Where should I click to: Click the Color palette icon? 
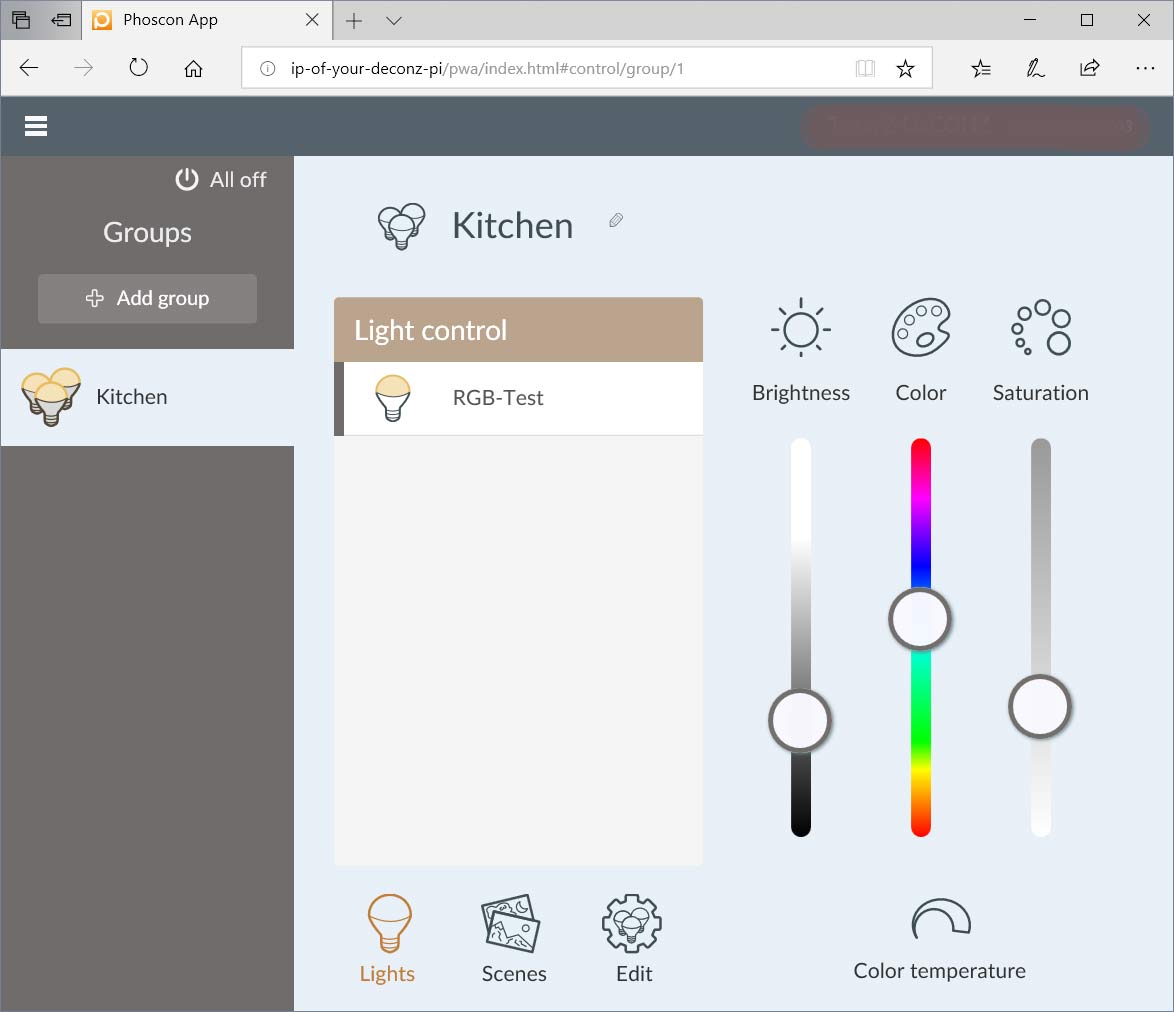pyautogui.click(x=920, y=328)
